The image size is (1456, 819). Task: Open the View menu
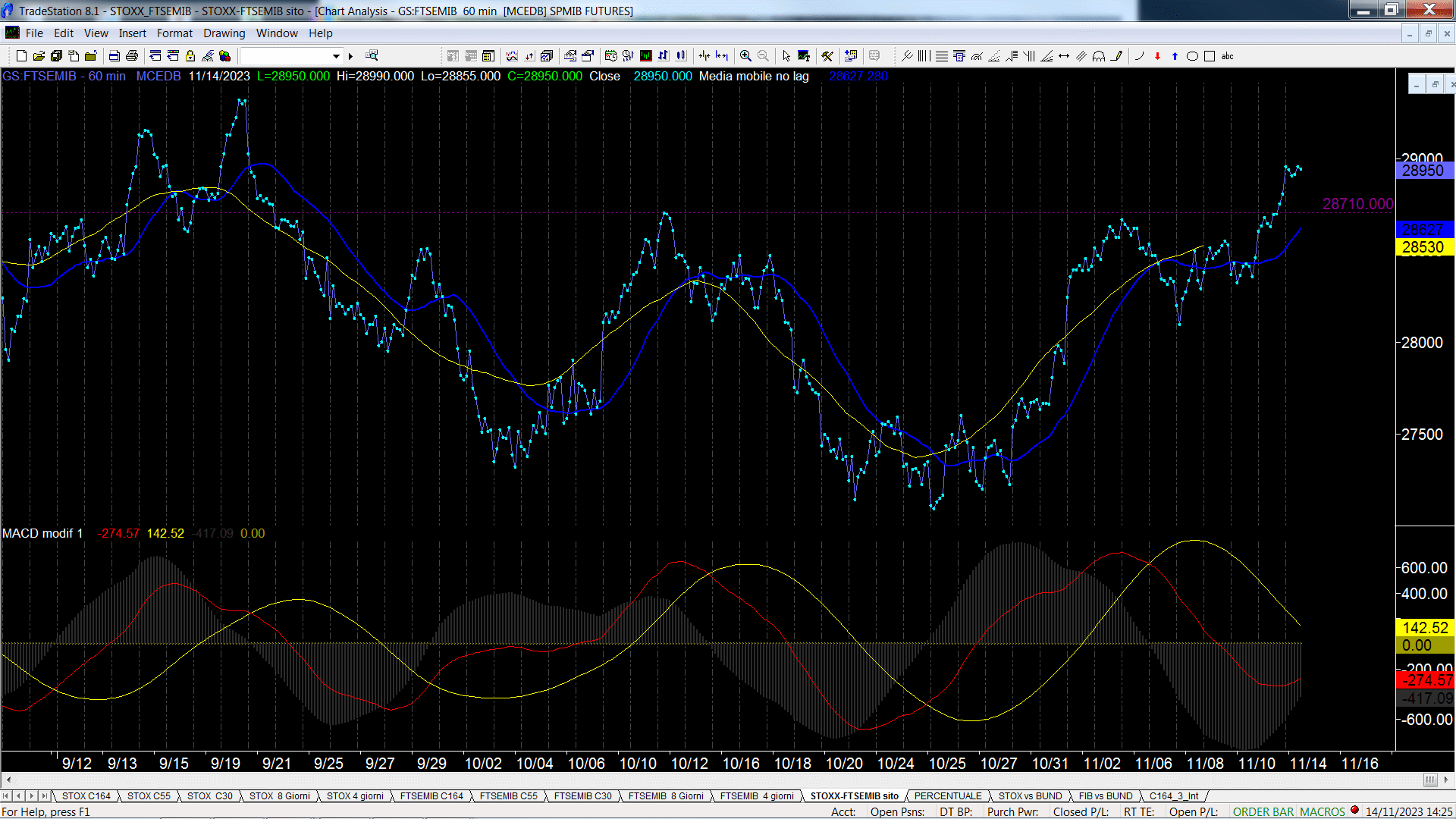[x=96, y=33]
